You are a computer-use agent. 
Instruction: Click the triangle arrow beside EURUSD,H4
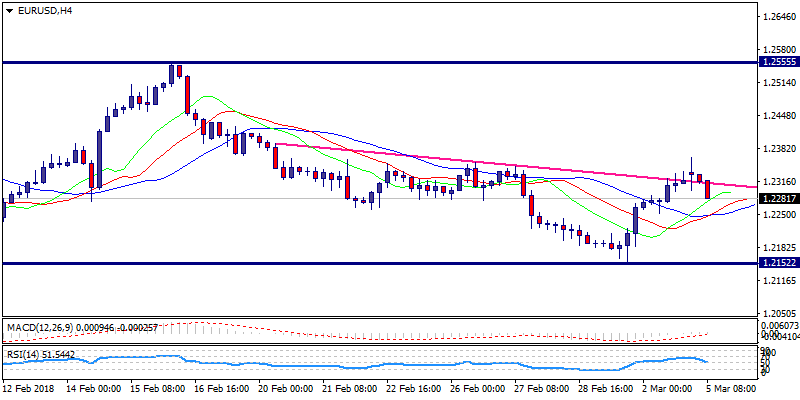coord(9,10)
